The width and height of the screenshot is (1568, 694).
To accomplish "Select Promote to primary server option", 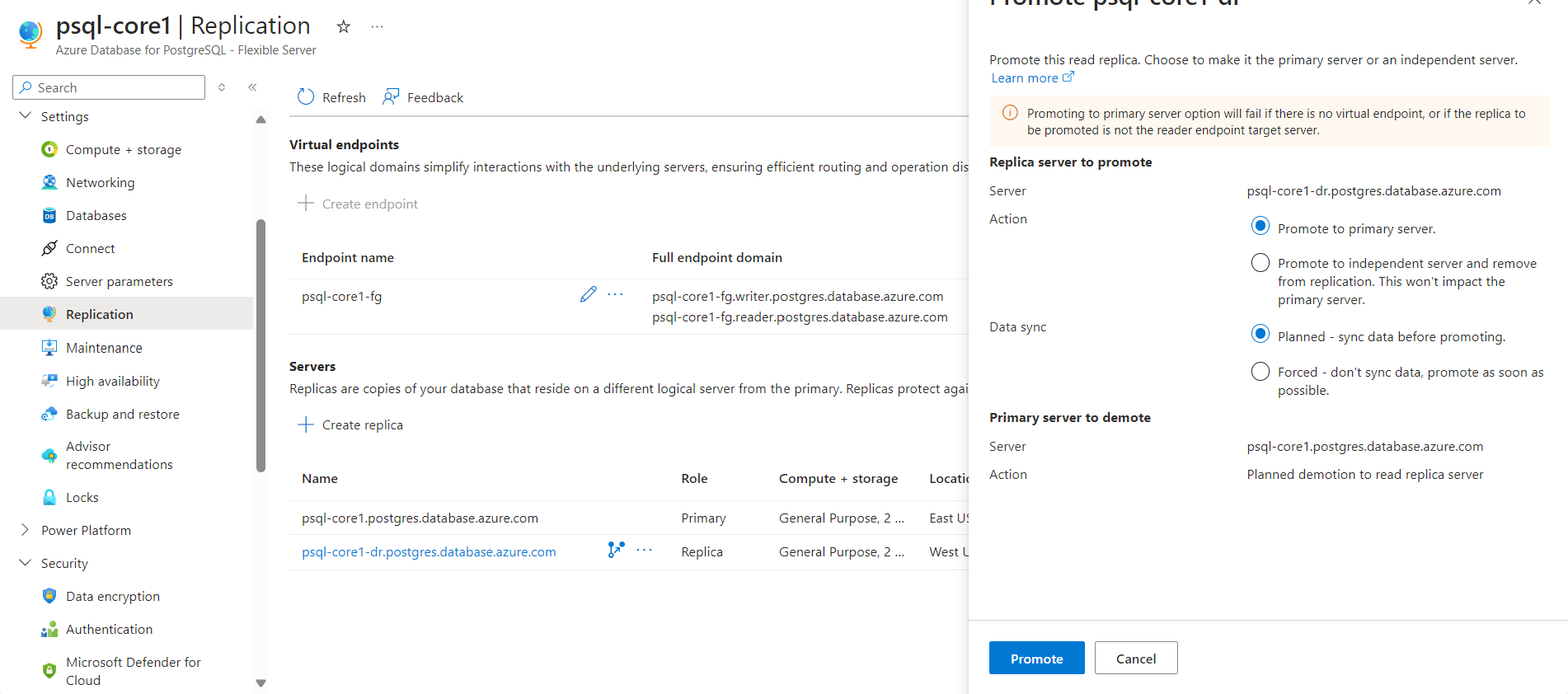I will pyautogui.click(x=1260, y=226).
